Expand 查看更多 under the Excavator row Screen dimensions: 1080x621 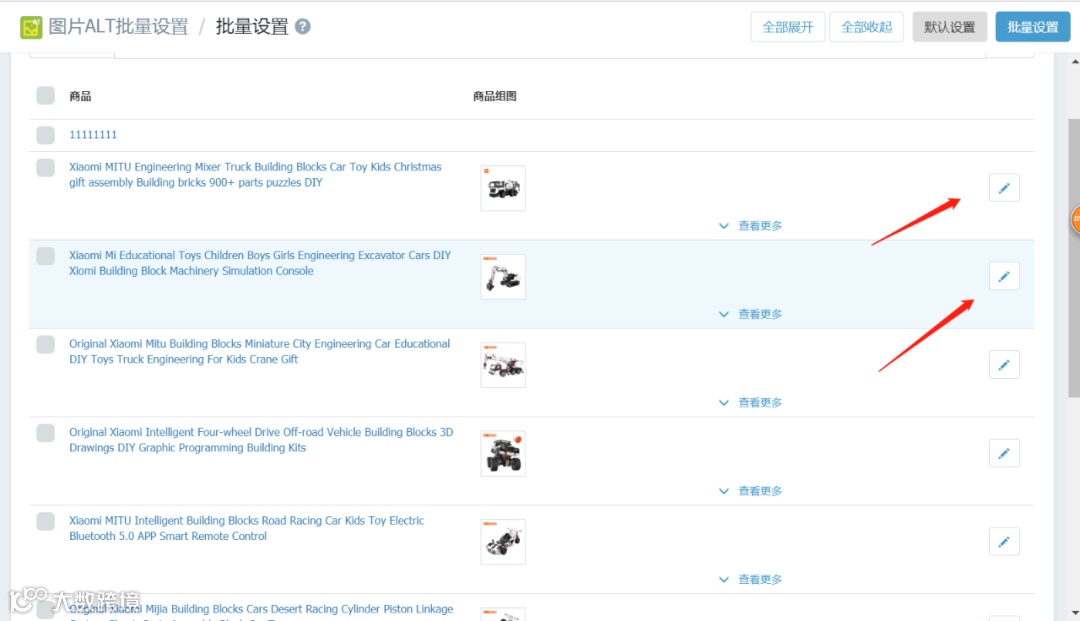(x=751, y=314)
